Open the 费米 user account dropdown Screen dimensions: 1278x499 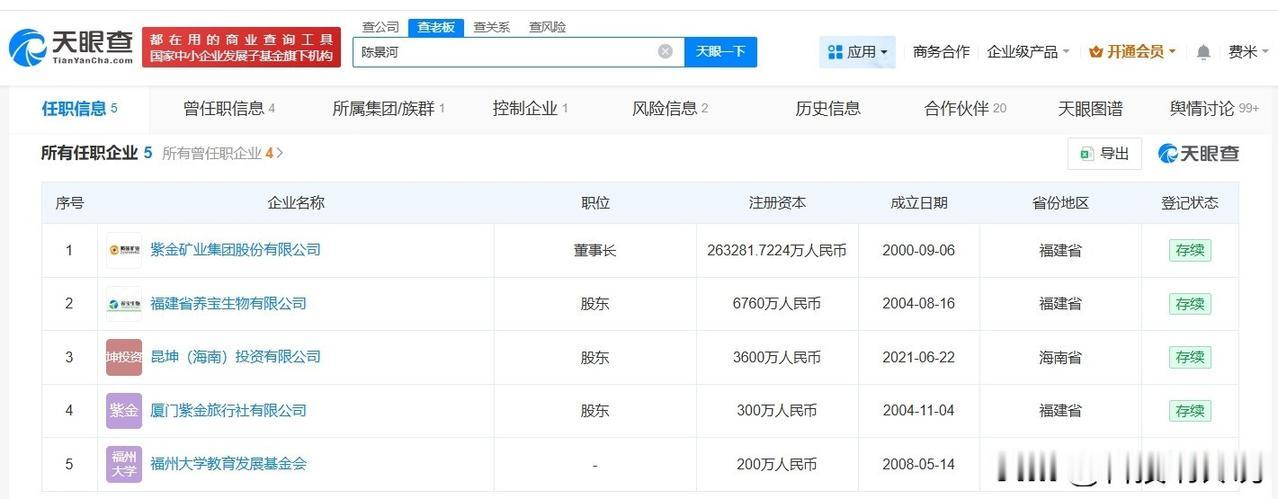coord(1248,52)
